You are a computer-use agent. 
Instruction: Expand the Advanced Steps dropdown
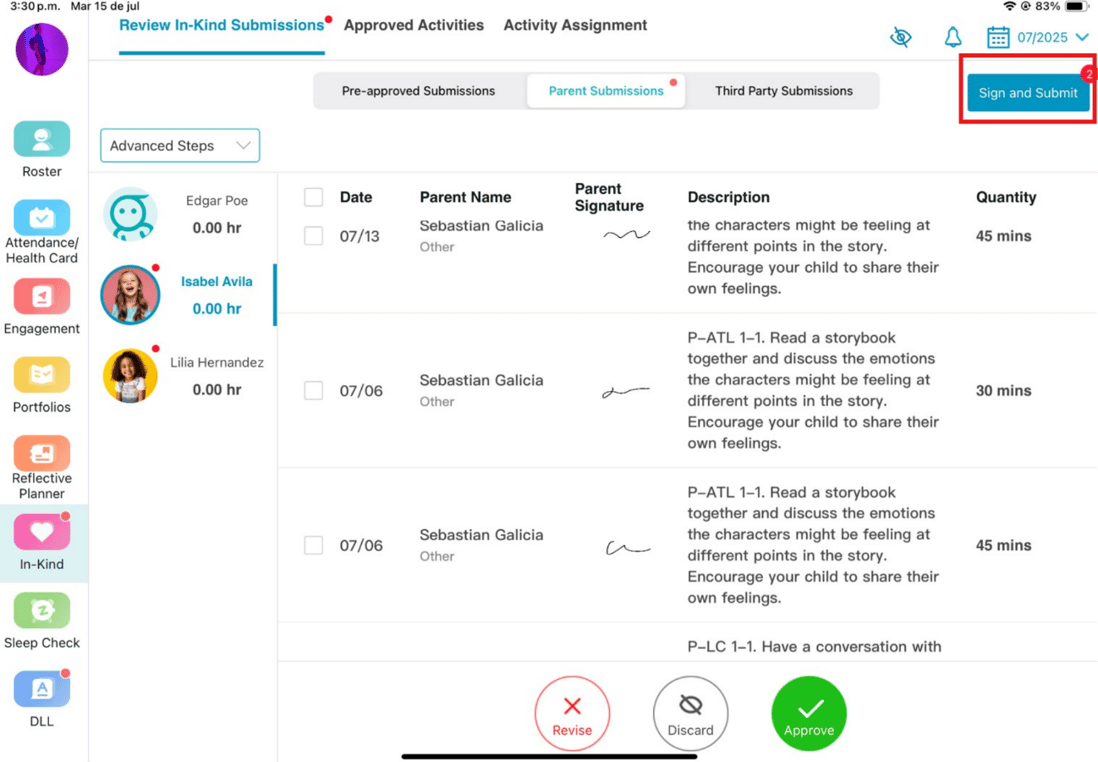pos(180,146)
